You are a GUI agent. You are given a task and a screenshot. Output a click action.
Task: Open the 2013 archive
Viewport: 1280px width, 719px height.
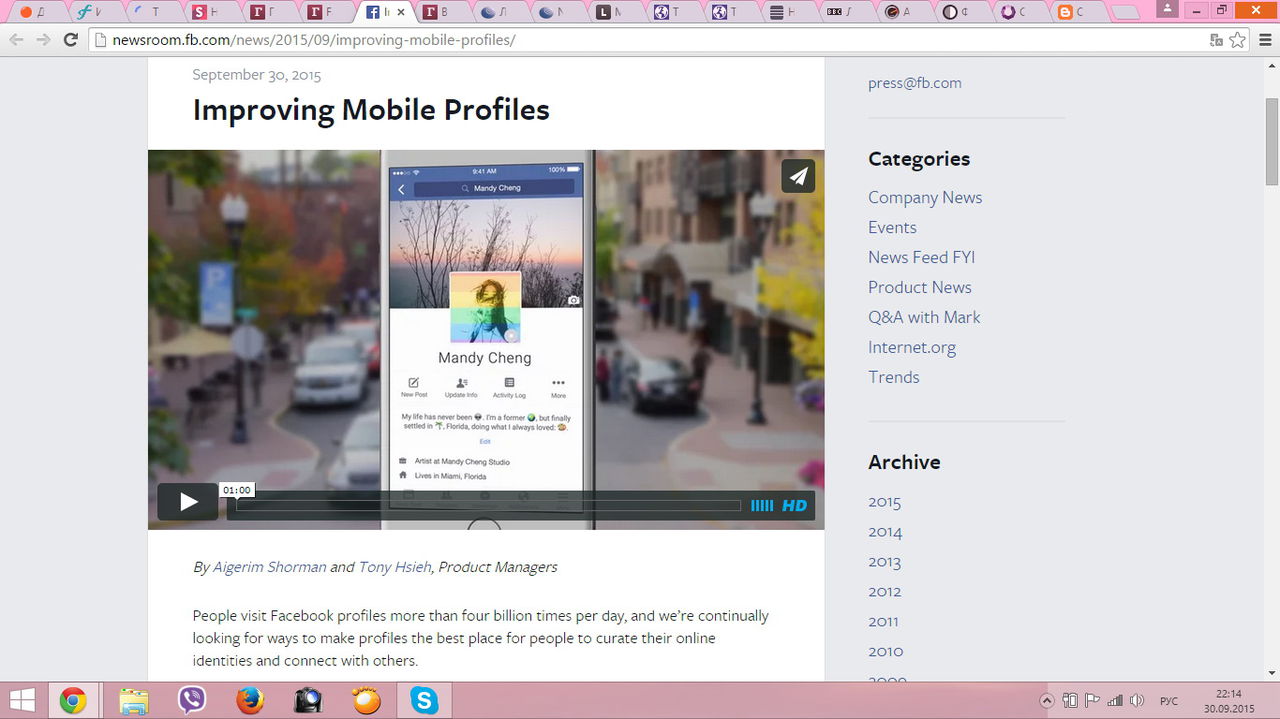[885, 561]
